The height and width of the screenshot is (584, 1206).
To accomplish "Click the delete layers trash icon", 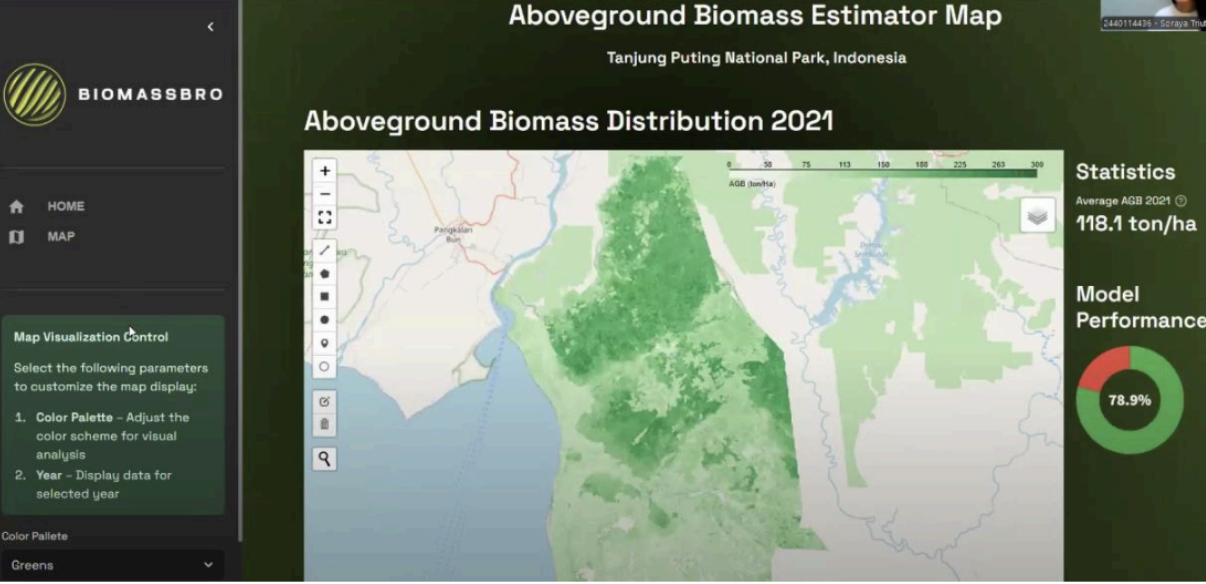I will tap(324, 424).
